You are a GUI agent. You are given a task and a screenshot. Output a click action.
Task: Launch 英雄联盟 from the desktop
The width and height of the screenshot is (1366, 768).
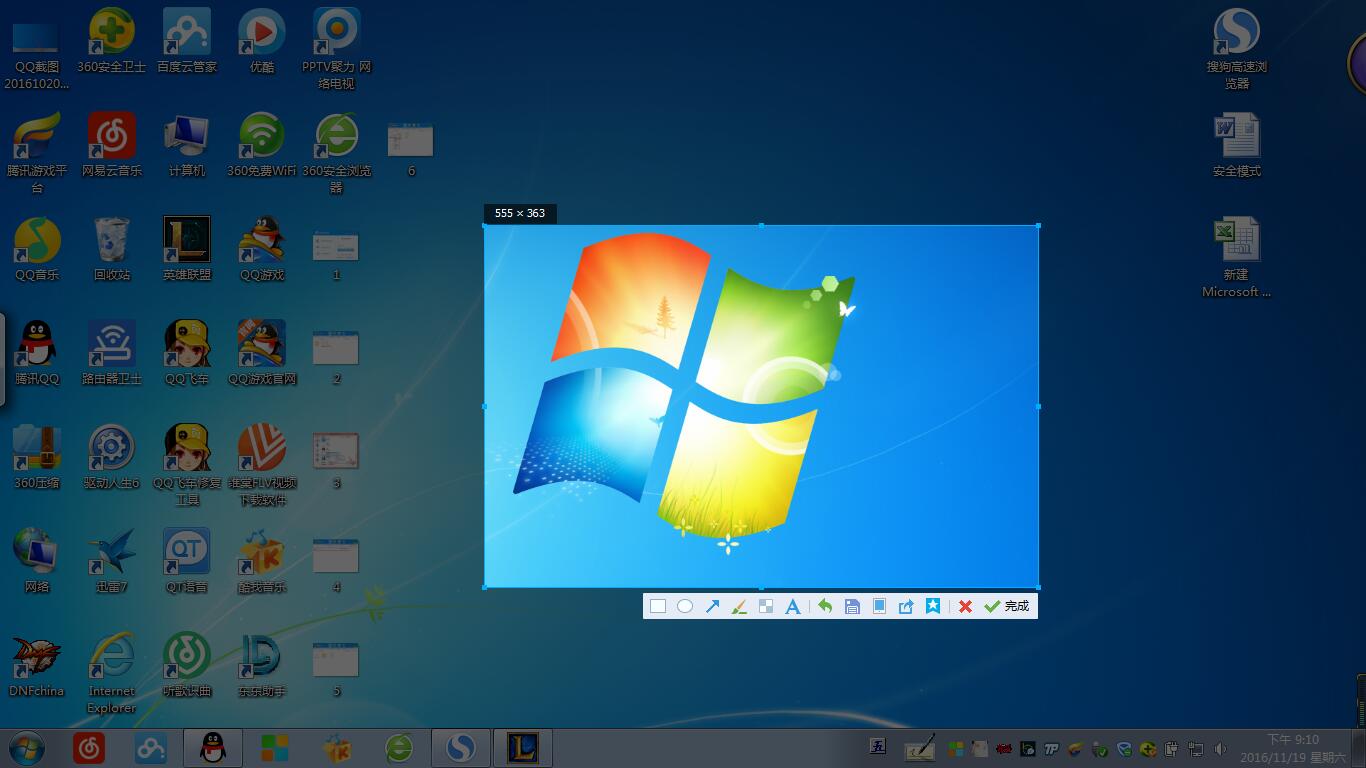pos(187,249)
